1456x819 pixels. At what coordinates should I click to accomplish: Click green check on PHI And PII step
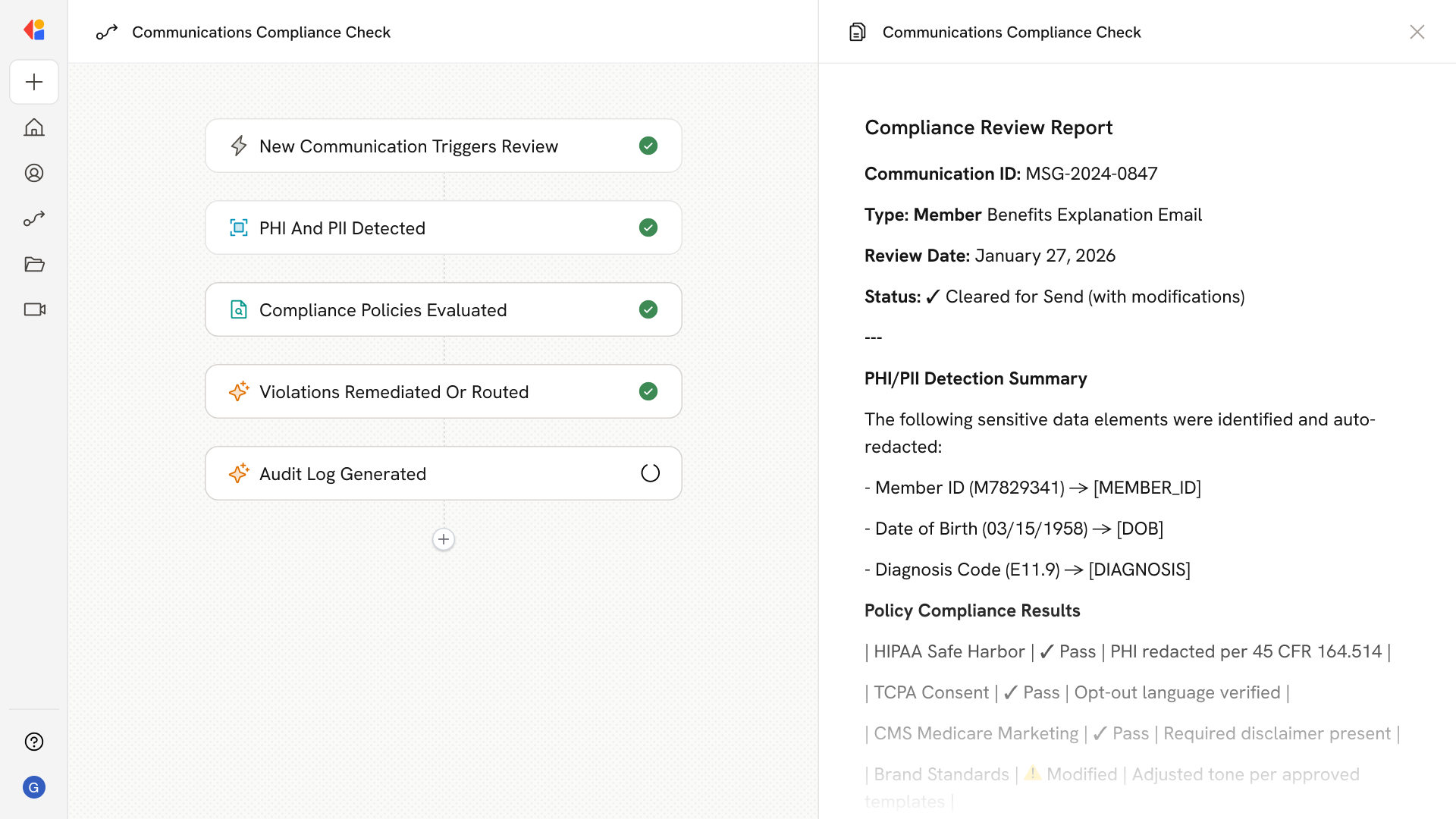pos(648,227)
